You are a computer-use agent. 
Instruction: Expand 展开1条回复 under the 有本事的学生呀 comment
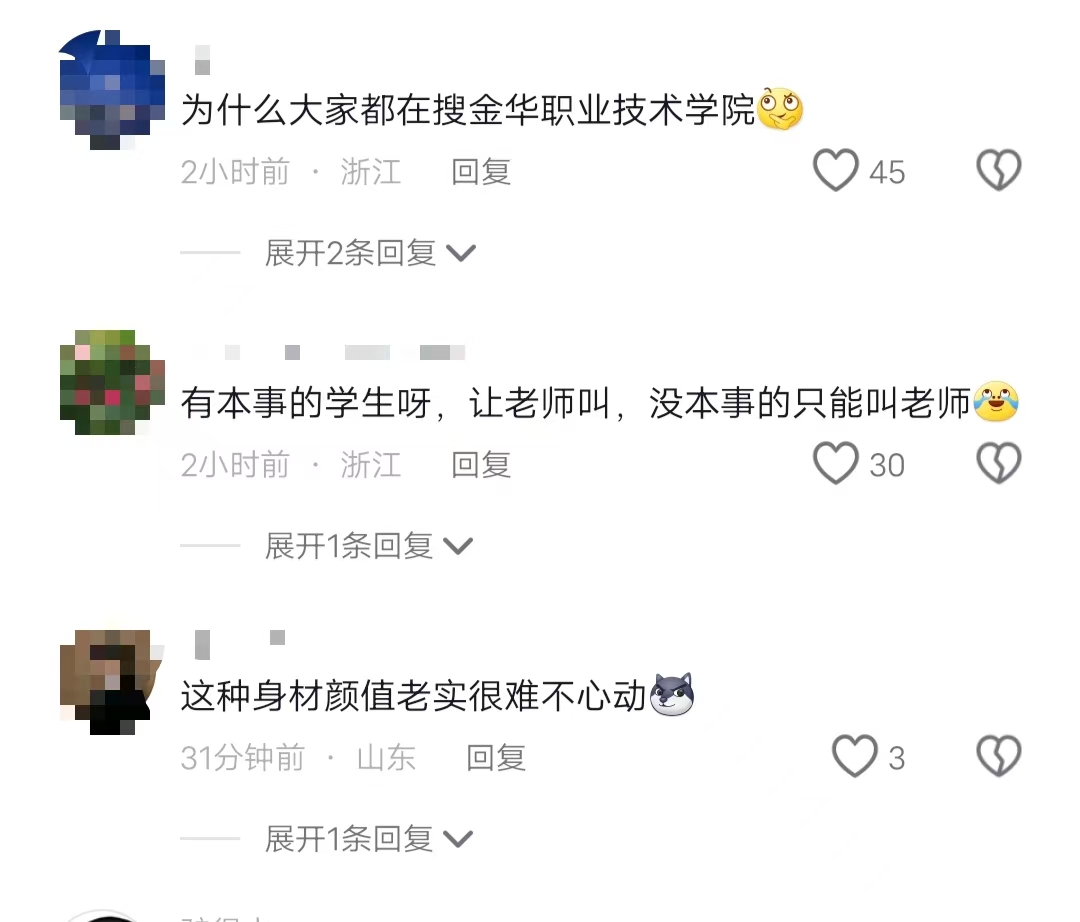point(368,546)
